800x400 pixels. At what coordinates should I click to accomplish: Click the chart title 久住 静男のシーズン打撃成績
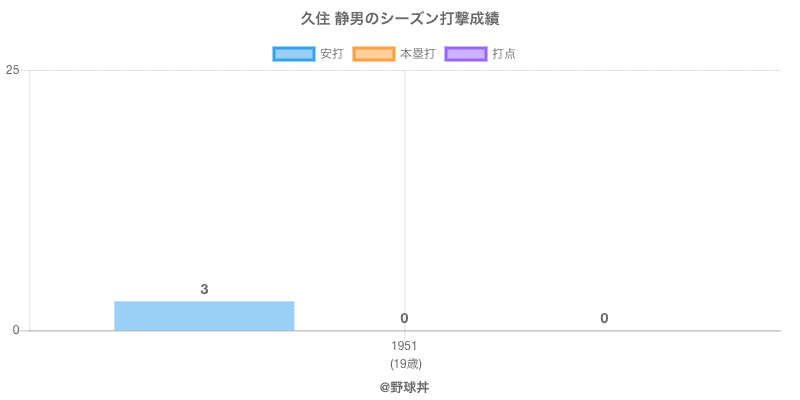(400, 19)
